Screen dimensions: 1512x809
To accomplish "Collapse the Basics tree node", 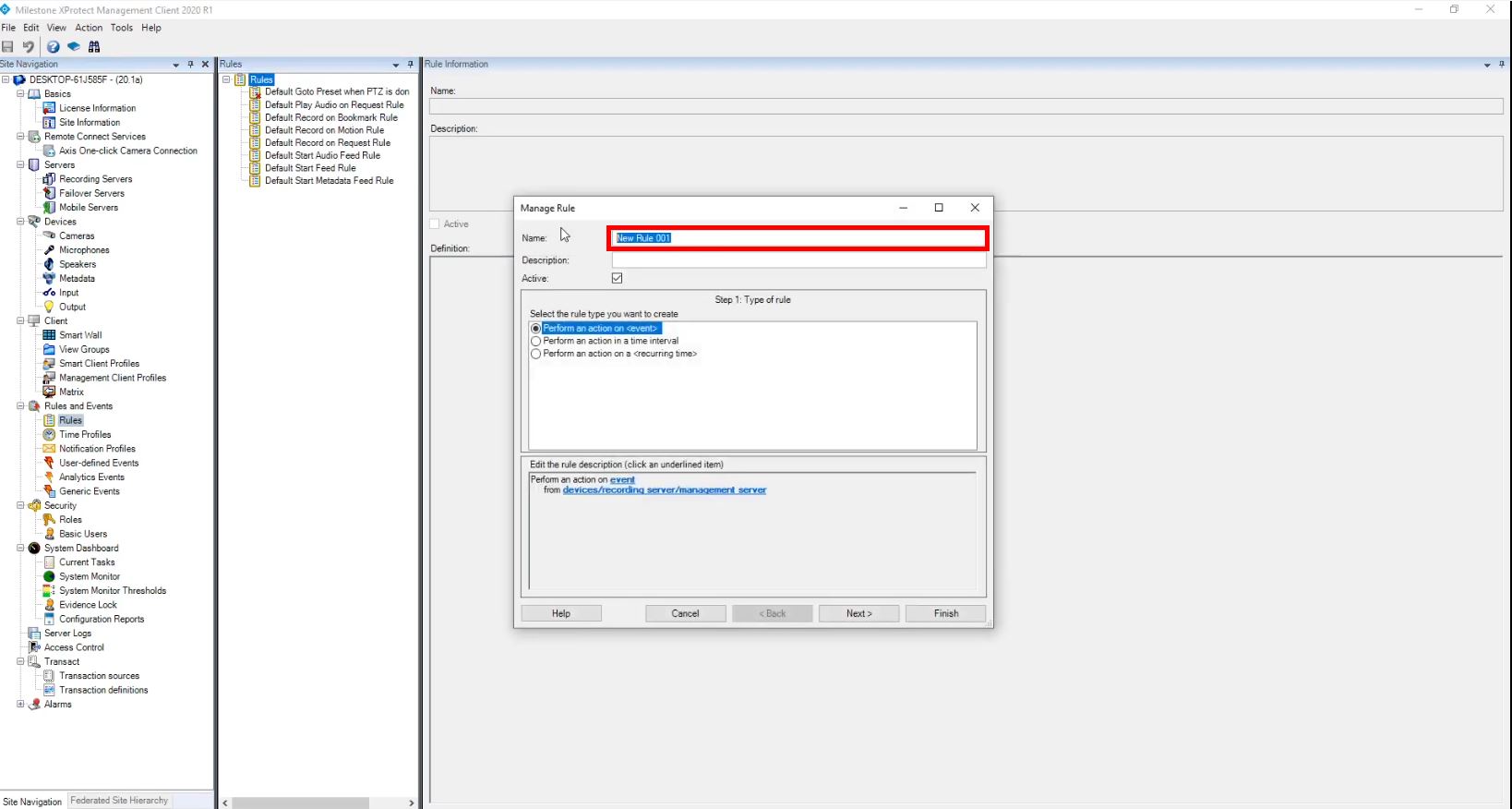I will [x=20, y=94].
